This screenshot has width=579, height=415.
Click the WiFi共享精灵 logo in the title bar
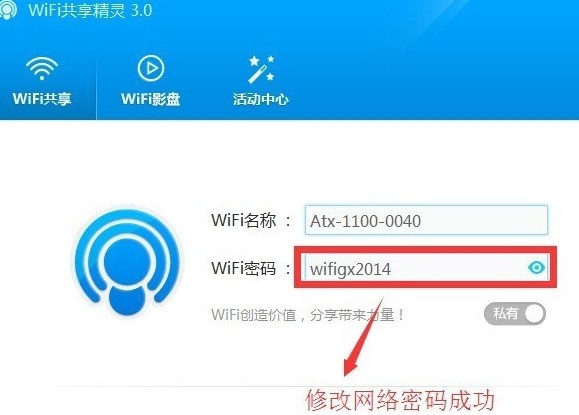pos(7,9)
